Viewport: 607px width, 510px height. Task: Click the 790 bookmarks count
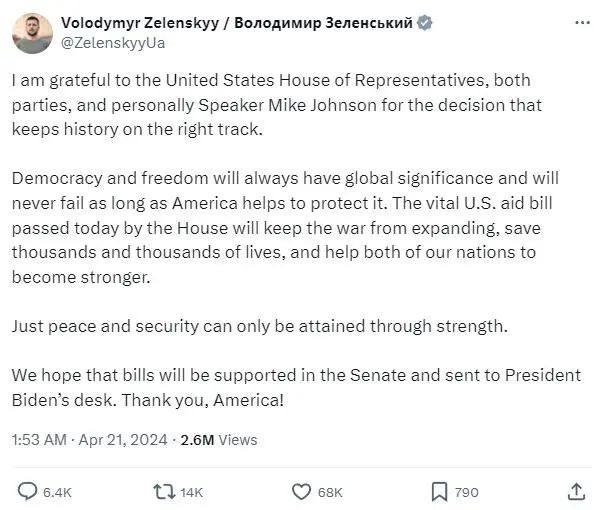(x=465, y=492)
